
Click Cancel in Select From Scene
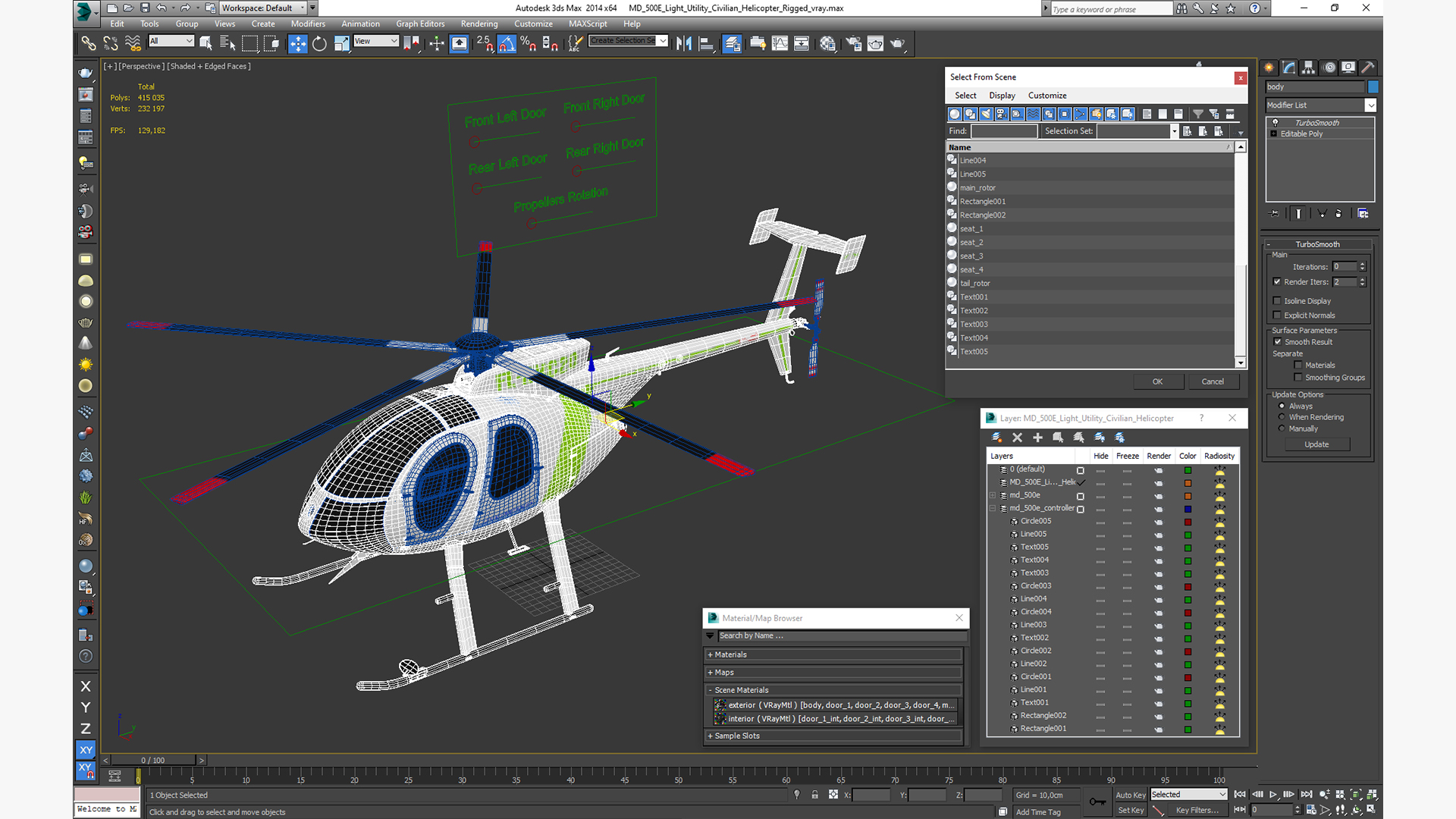coord(1213,382)
